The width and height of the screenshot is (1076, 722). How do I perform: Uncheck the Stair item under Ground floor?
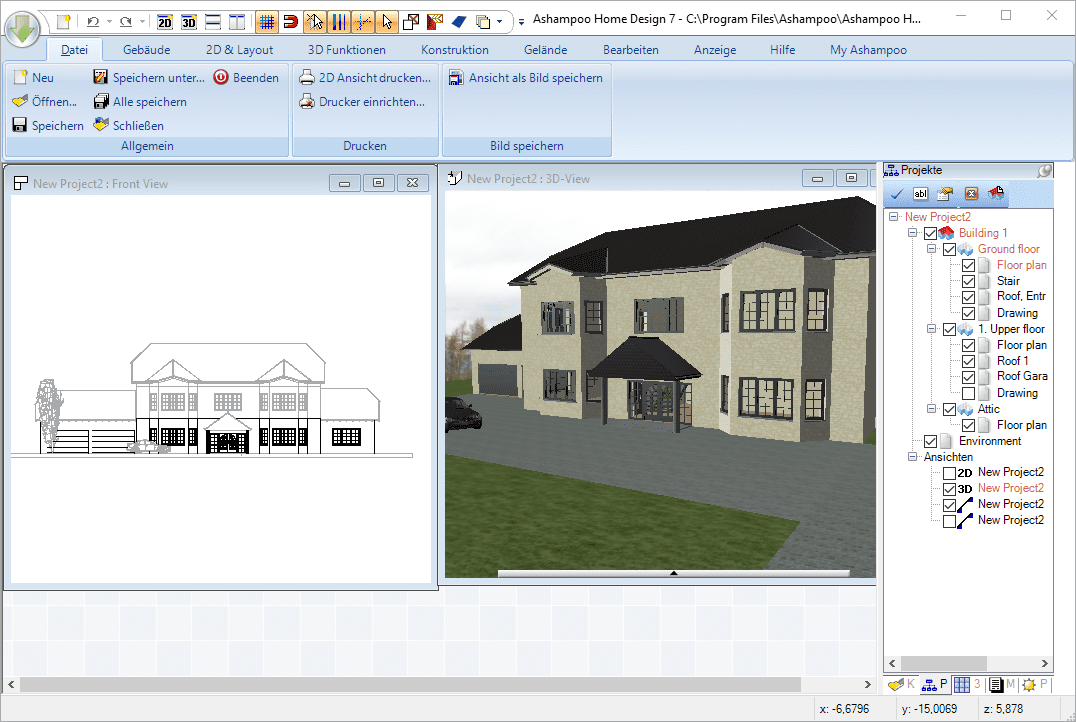click(x=968, y=281)
